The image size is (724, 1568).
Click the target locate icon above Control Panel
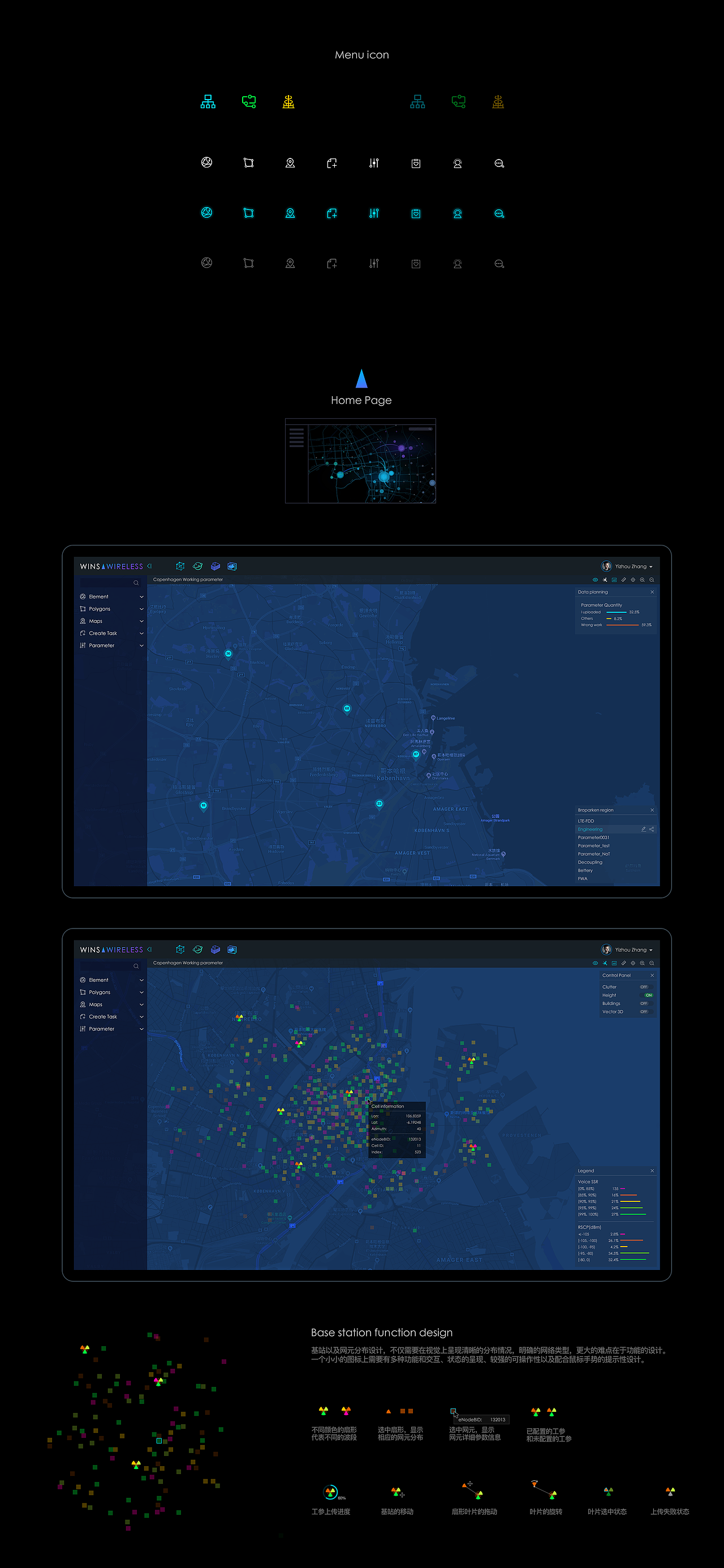pyautogui.click(x=633, y=963)
